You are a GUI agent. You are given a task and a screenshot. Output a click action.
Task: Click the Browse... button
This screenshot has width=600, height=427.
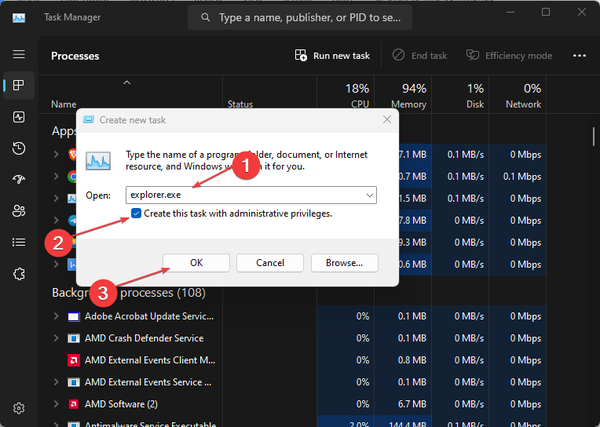click(x=344, y=263)
